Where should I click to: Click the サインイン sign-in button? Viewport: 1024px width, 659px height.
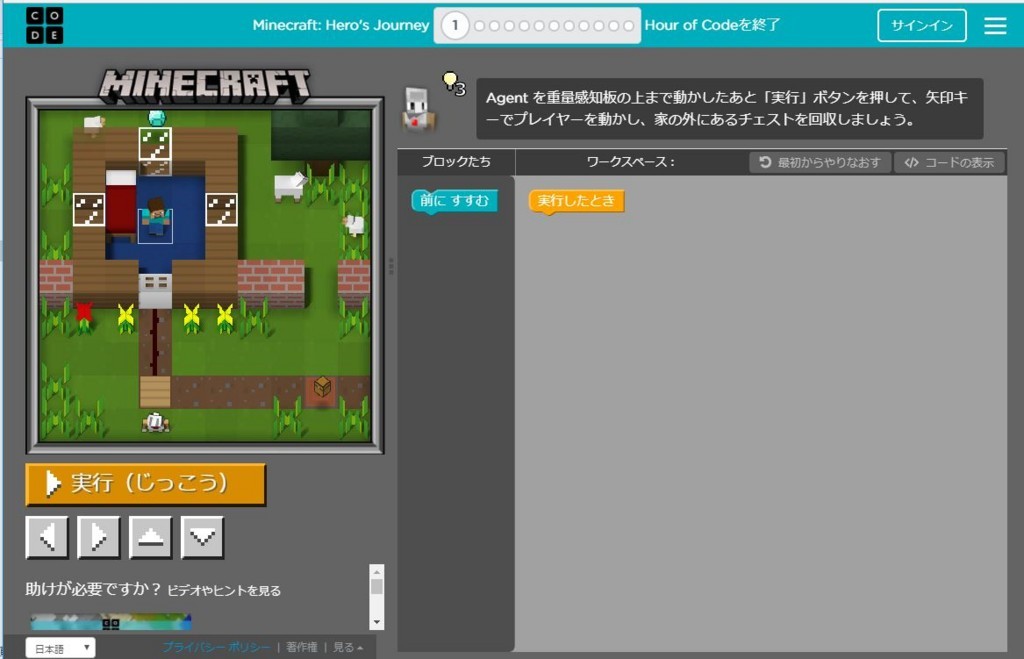coord(921,25)
